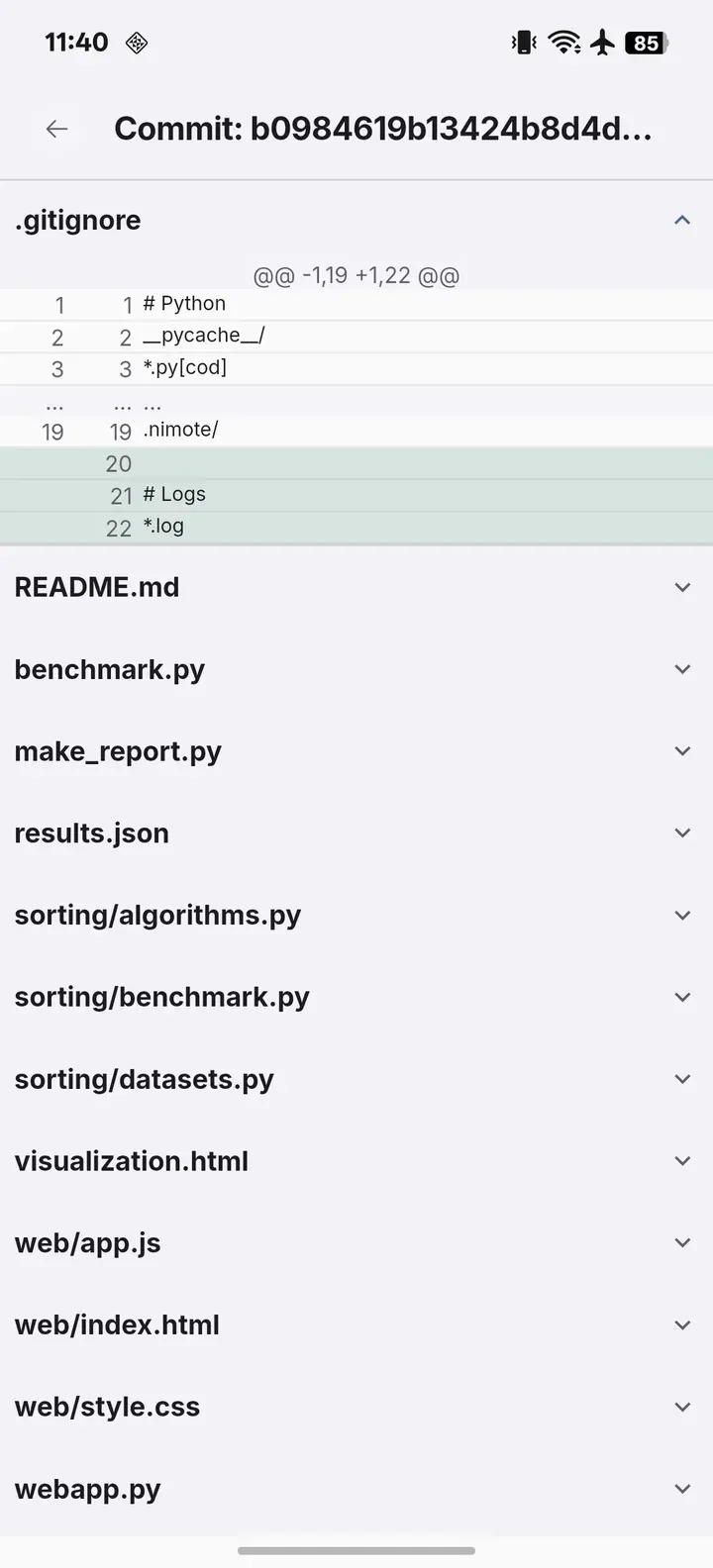Open the webapp.py file name
713x1568 pixels.
click(87, 1490)
